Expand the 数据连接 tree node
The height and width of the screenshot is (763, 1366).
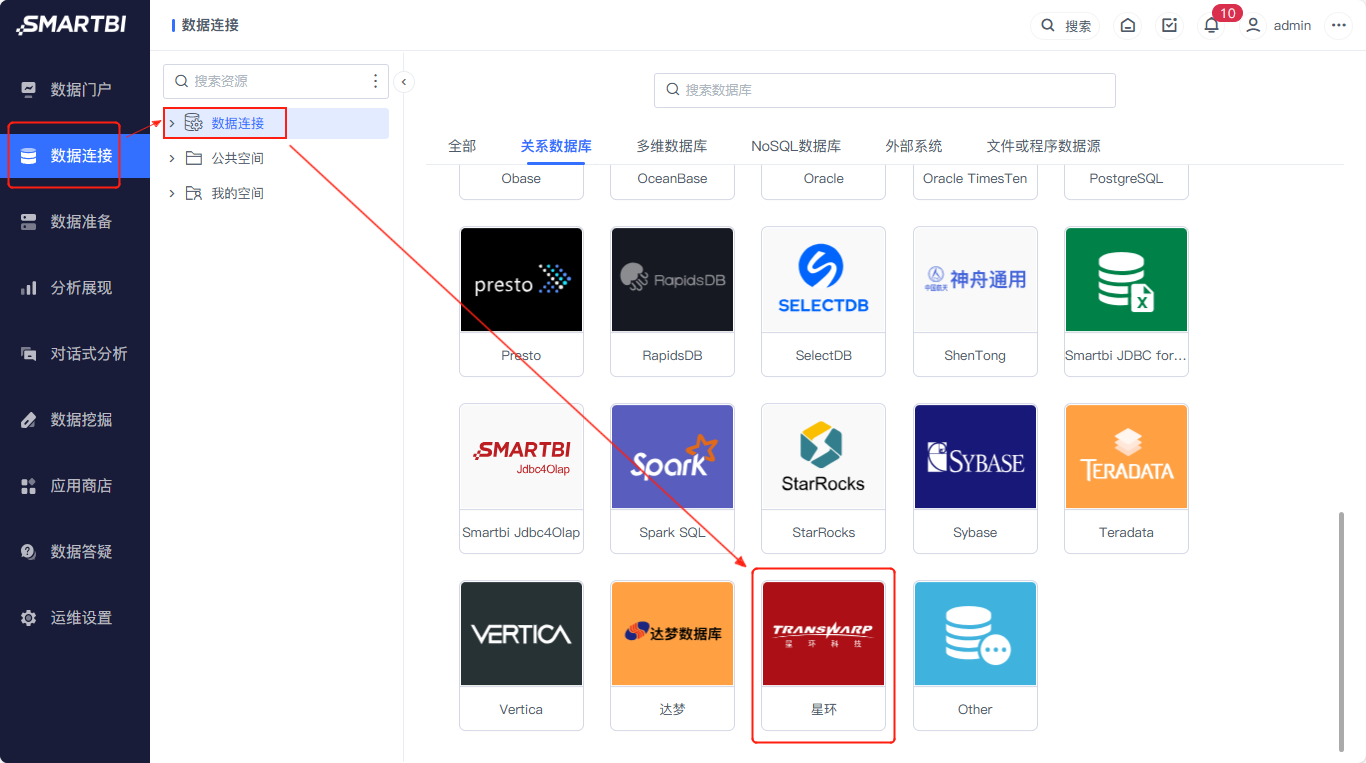coord(172,123)
